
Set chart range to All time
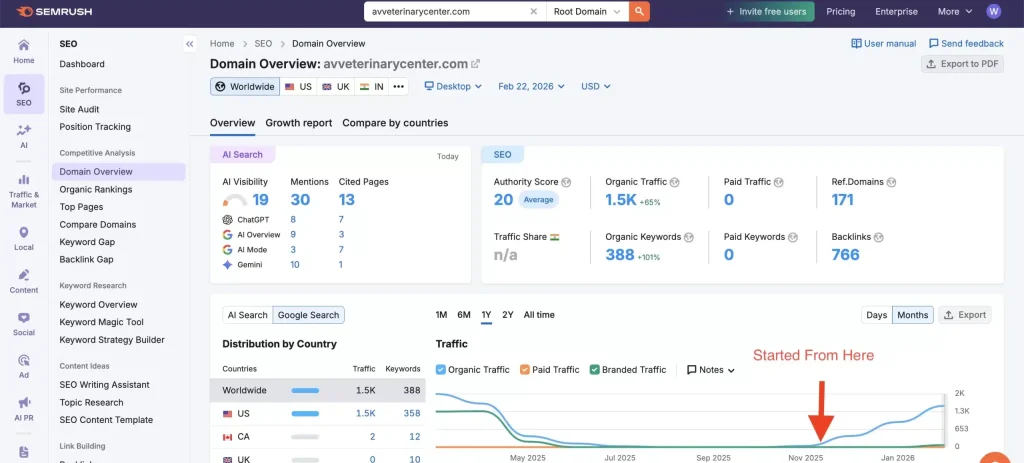click(539, 315)
